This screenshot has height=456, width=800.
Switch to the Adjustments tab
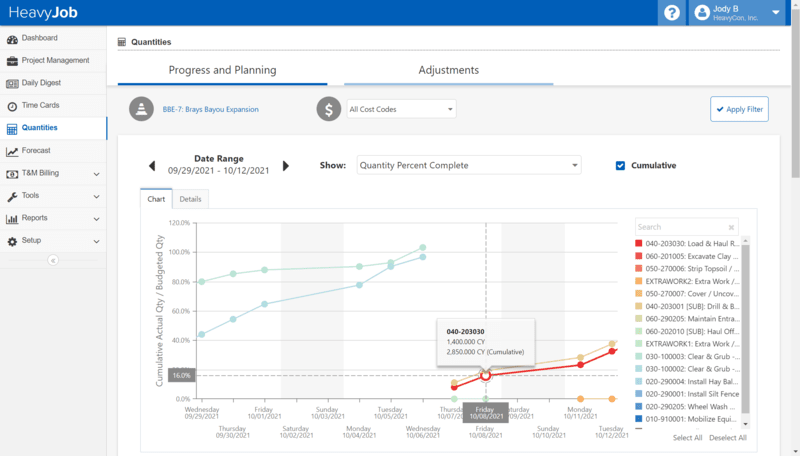pos(448,70)
